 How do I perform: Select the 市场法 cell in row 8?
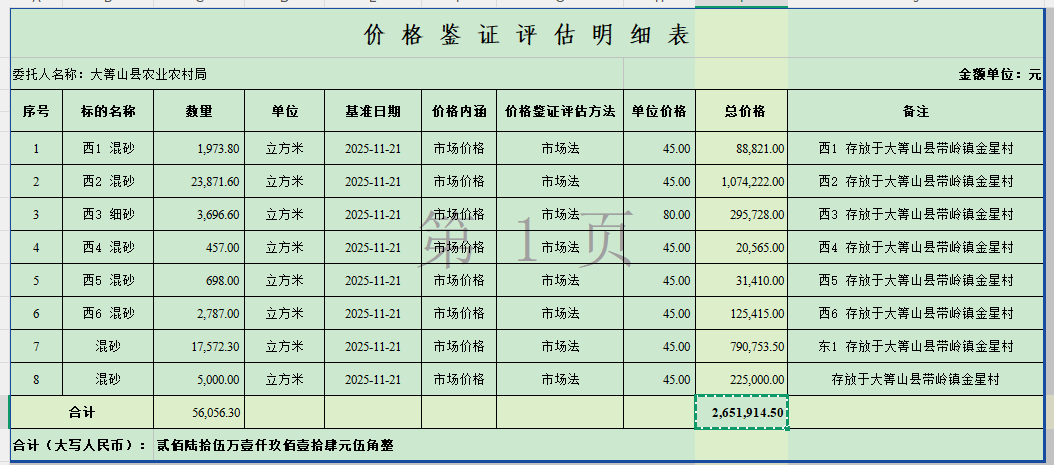pyautogui.click(x=560, y=379)
